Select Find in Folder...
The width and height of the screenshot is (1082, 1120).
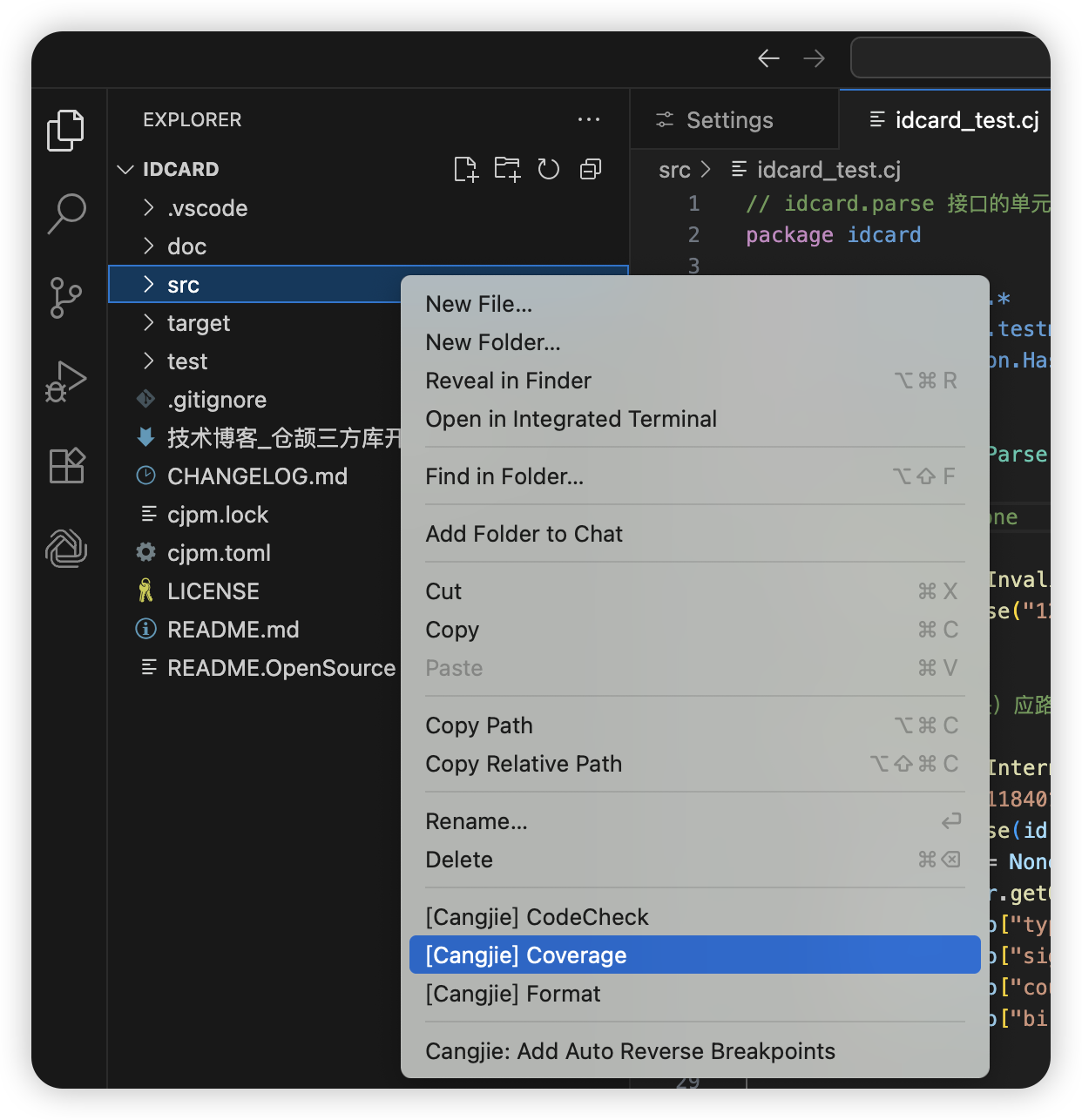pos(695,476)
